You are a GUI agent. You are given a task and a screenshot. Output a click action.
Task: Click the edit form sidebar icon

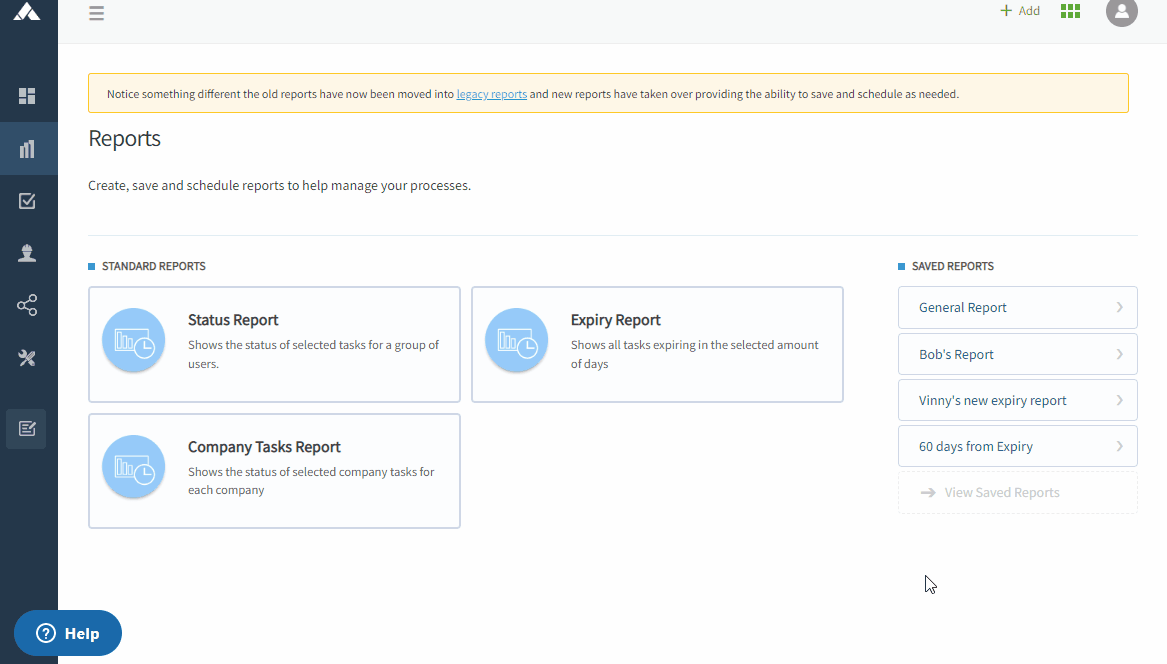click(27, 429)
